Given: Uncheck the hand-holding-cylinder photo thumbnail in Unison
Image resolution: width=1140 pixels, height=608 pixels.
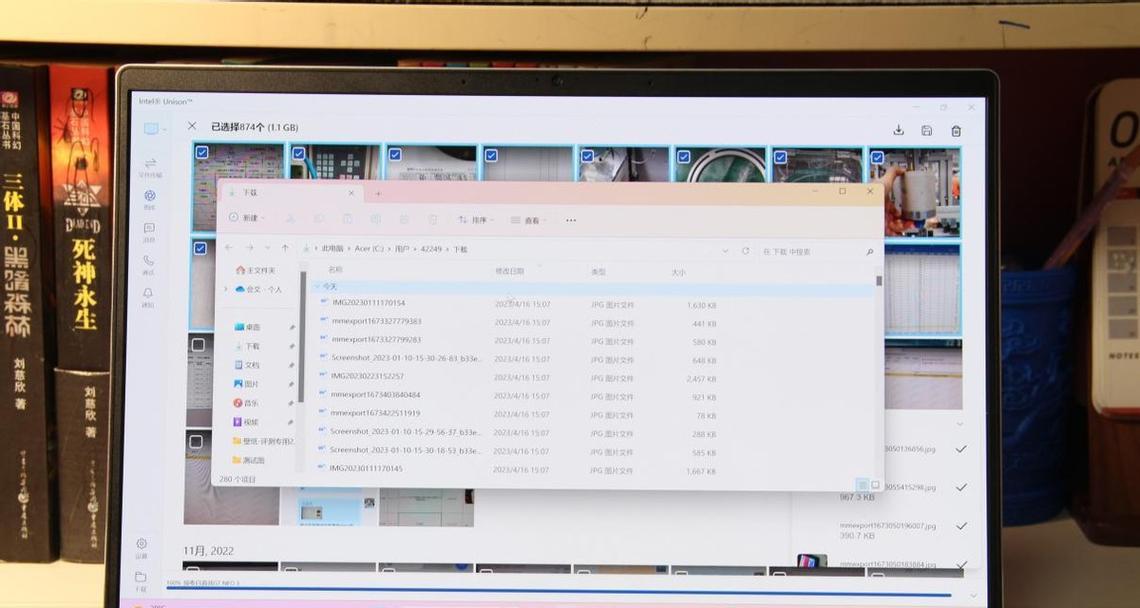Looking at the screenshot, I should pos(878,157).
